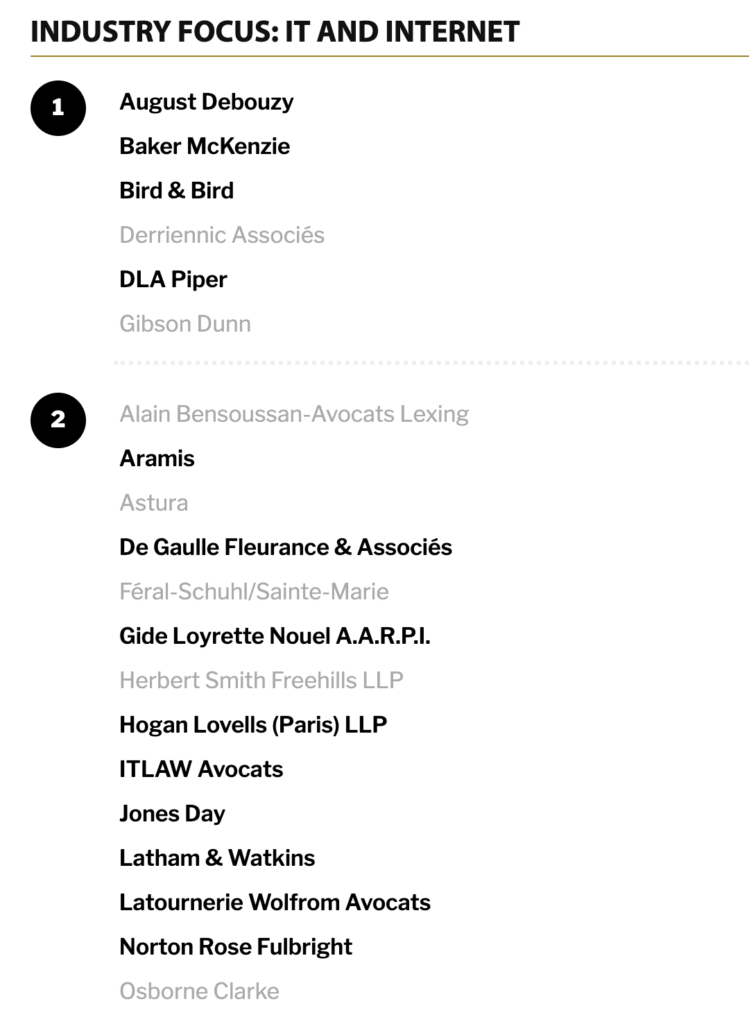
Task: Open De Gaulle Fleurance & Associés
Action: click(285, 547)
